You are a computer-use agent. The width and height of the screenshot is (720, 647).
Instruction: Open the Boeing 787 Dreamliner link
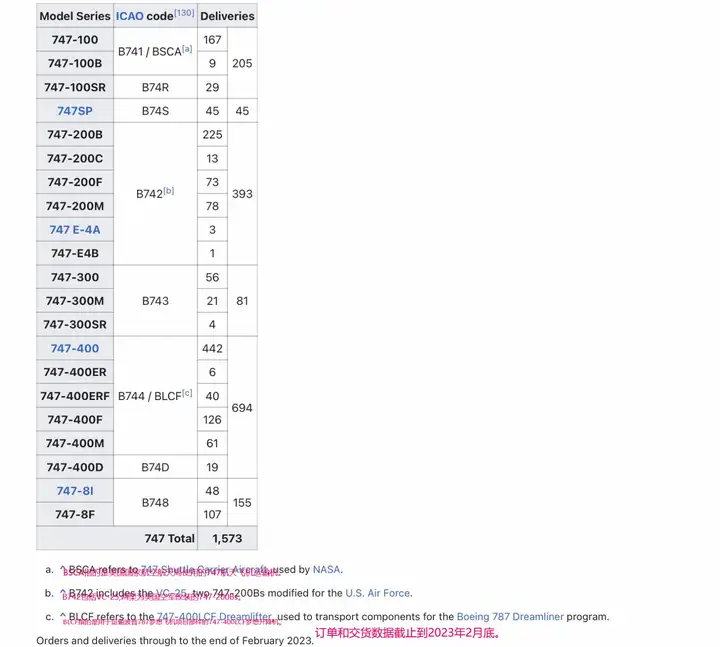point(510,617)
